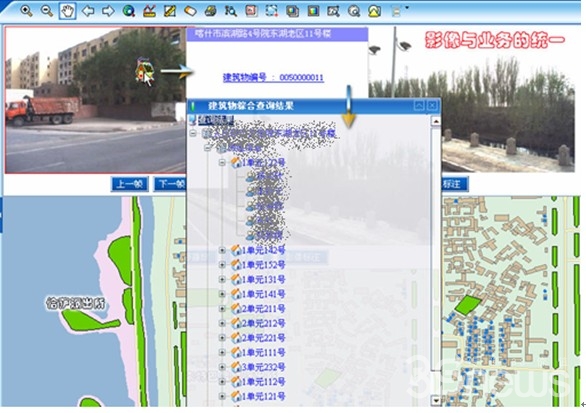This screenshot has height=413, width=586.
Task: Click the results panel vertical scrollbar track
Action: (x=436, y=261)
